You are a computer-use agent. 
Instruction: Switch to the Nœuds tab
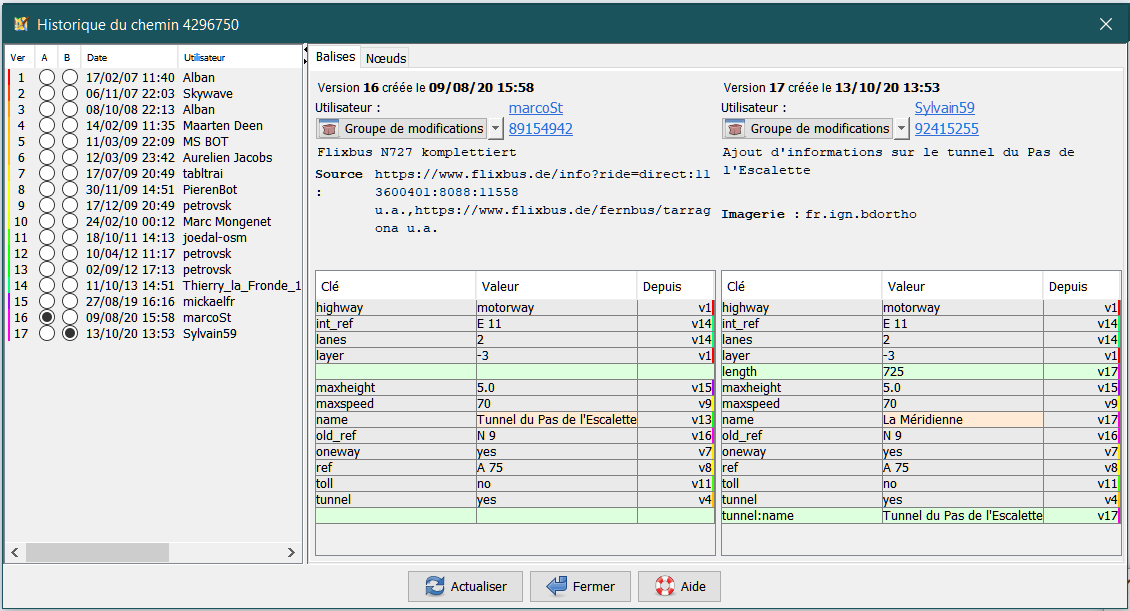(386, 58)
